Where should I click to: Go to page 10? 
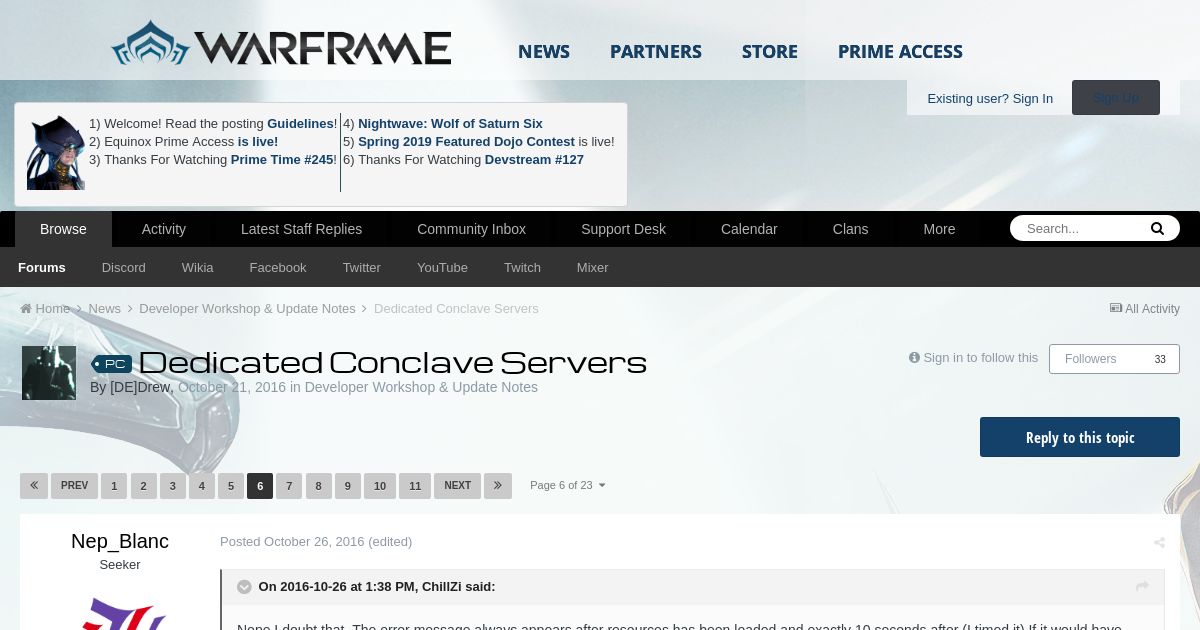(x=380, y=486)
